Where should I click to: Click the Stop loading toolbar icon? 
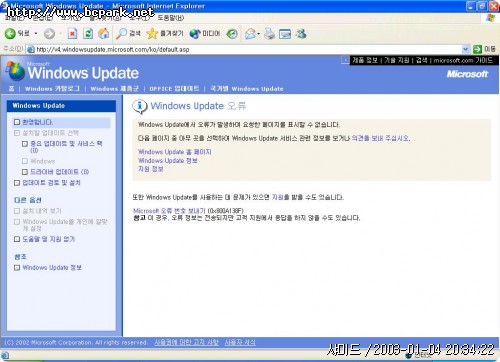coord(72,33)
